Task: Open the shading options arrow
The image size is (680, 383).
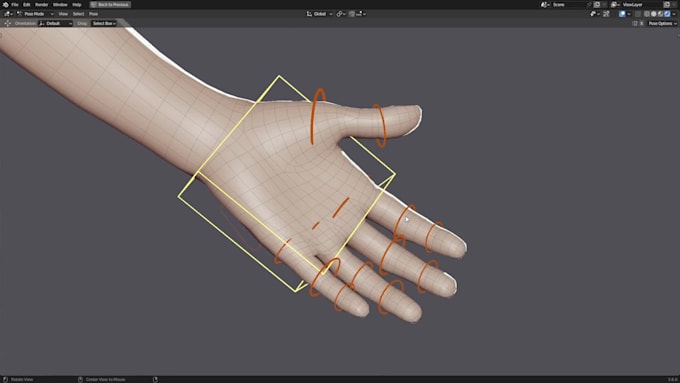Action: pyautogui.click(x=674, y=14)
